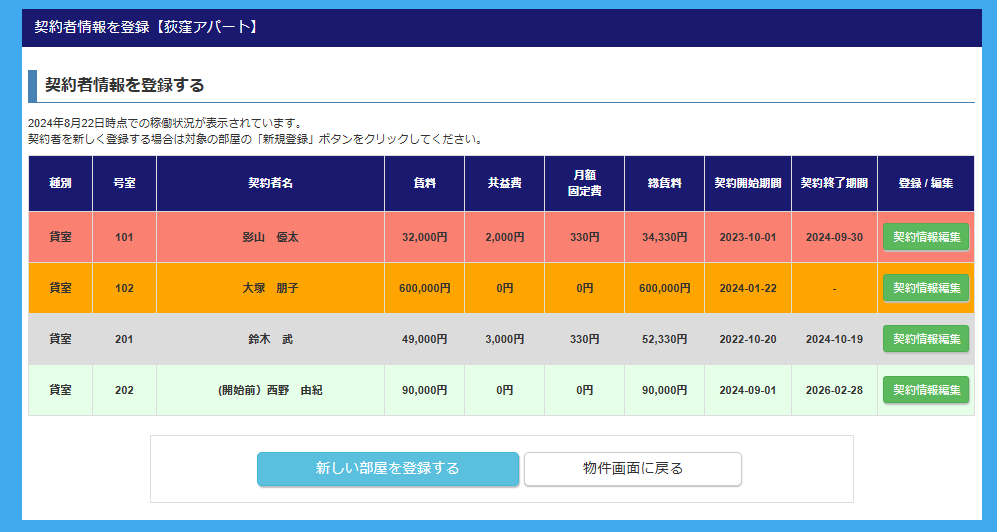Screen dimensions: 997x532
Task: Select the 2024-09-30 contract end date
Action: pyautogui.click(x=834, y=238)
